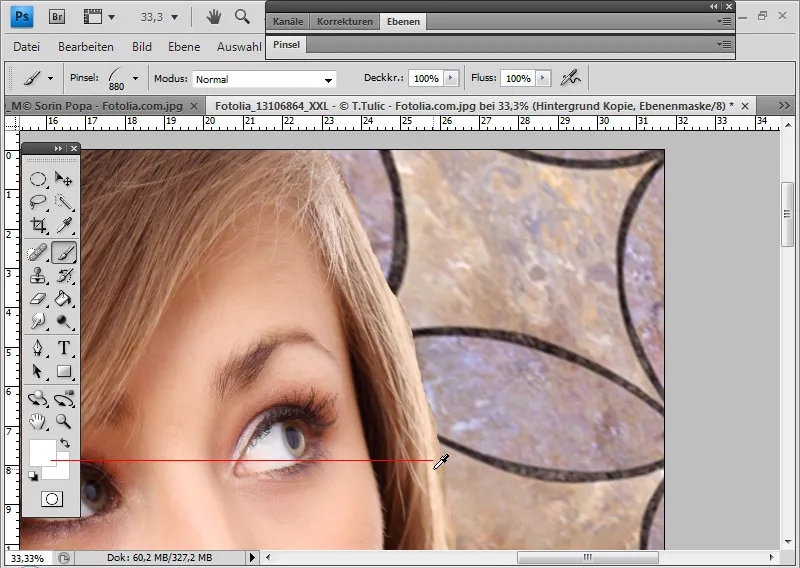Select the Lasso tool
The width and height of the screenshot is (800, 568).
[38, 202]
